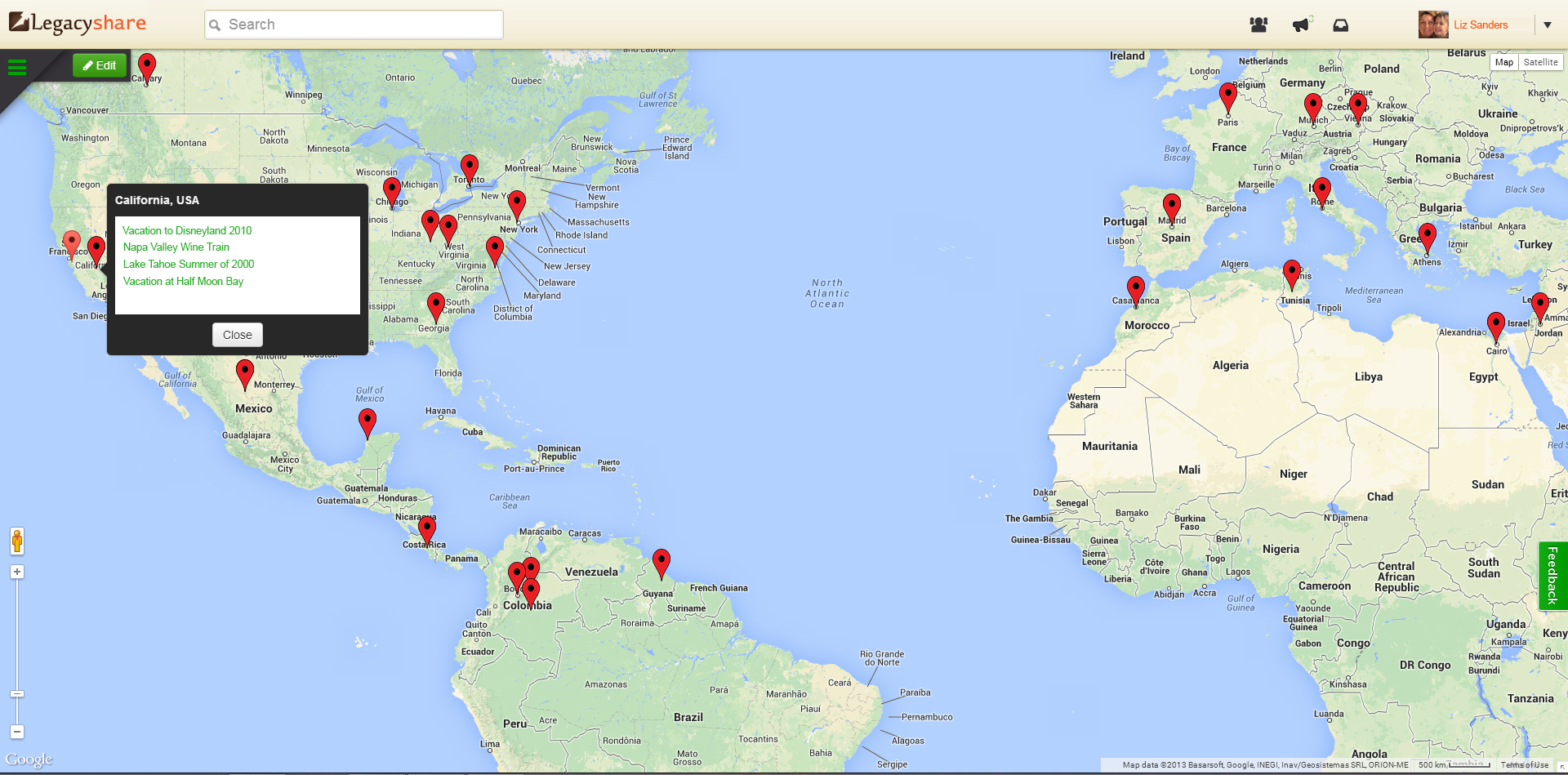
Task: Click the Liz Sanders username
Action: coord(1481,25)
